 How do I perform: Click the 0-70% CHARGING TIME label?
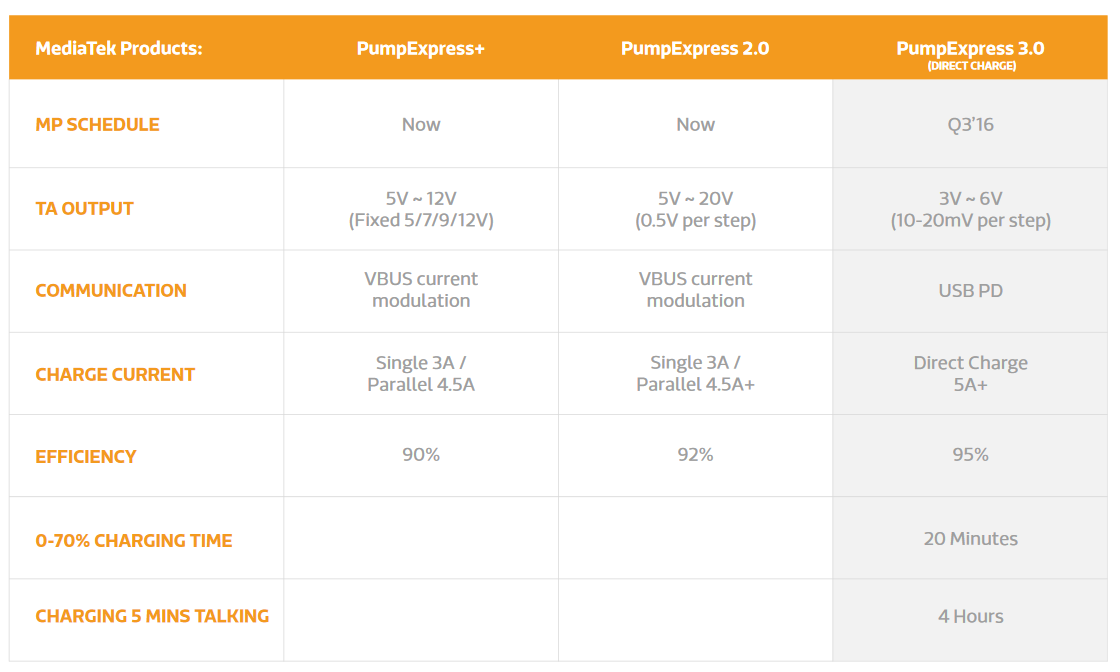134,541
